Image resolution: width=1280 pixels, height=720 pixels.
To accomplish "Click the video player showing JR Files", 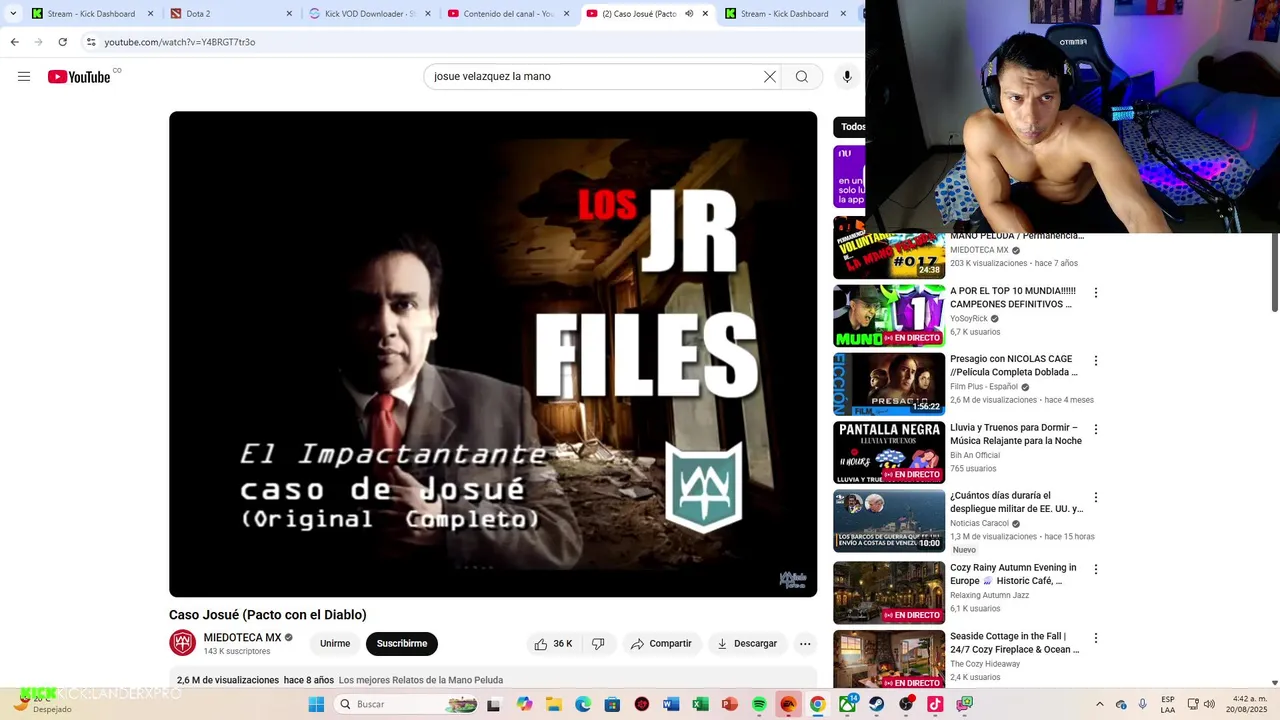I will click(x=493, y=354).
